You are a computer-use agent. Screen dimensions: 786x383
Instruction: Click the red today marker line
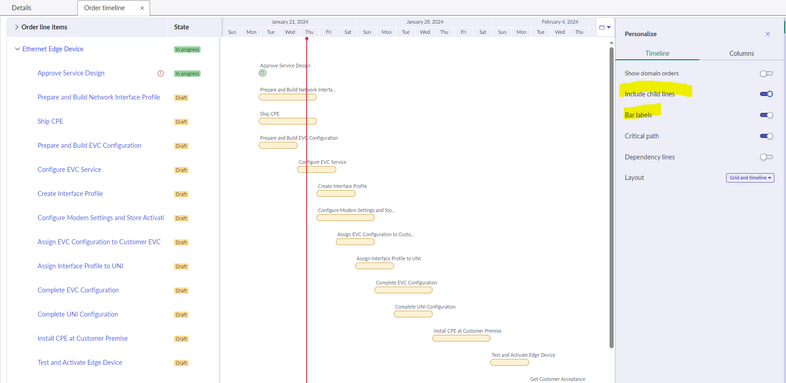tap(306, 211)
